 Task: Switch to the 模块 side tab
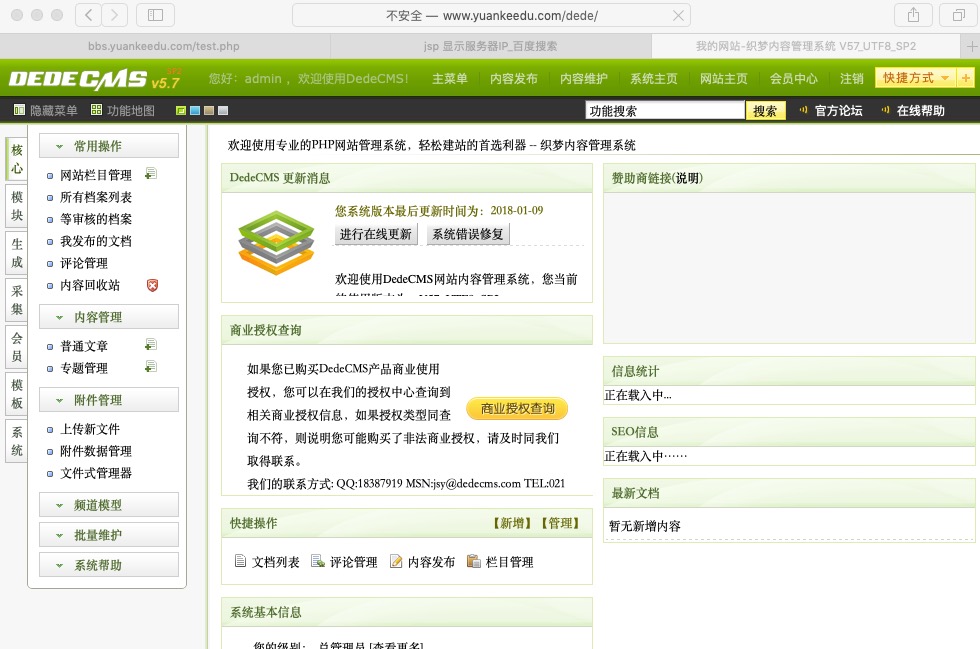tap(17, 206)
